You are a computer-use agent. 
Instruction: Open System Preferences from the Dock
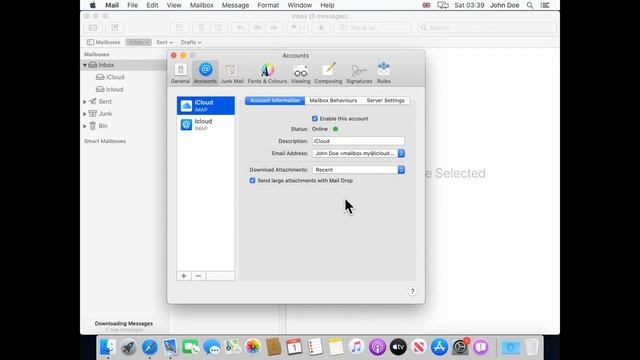(460, 347)
